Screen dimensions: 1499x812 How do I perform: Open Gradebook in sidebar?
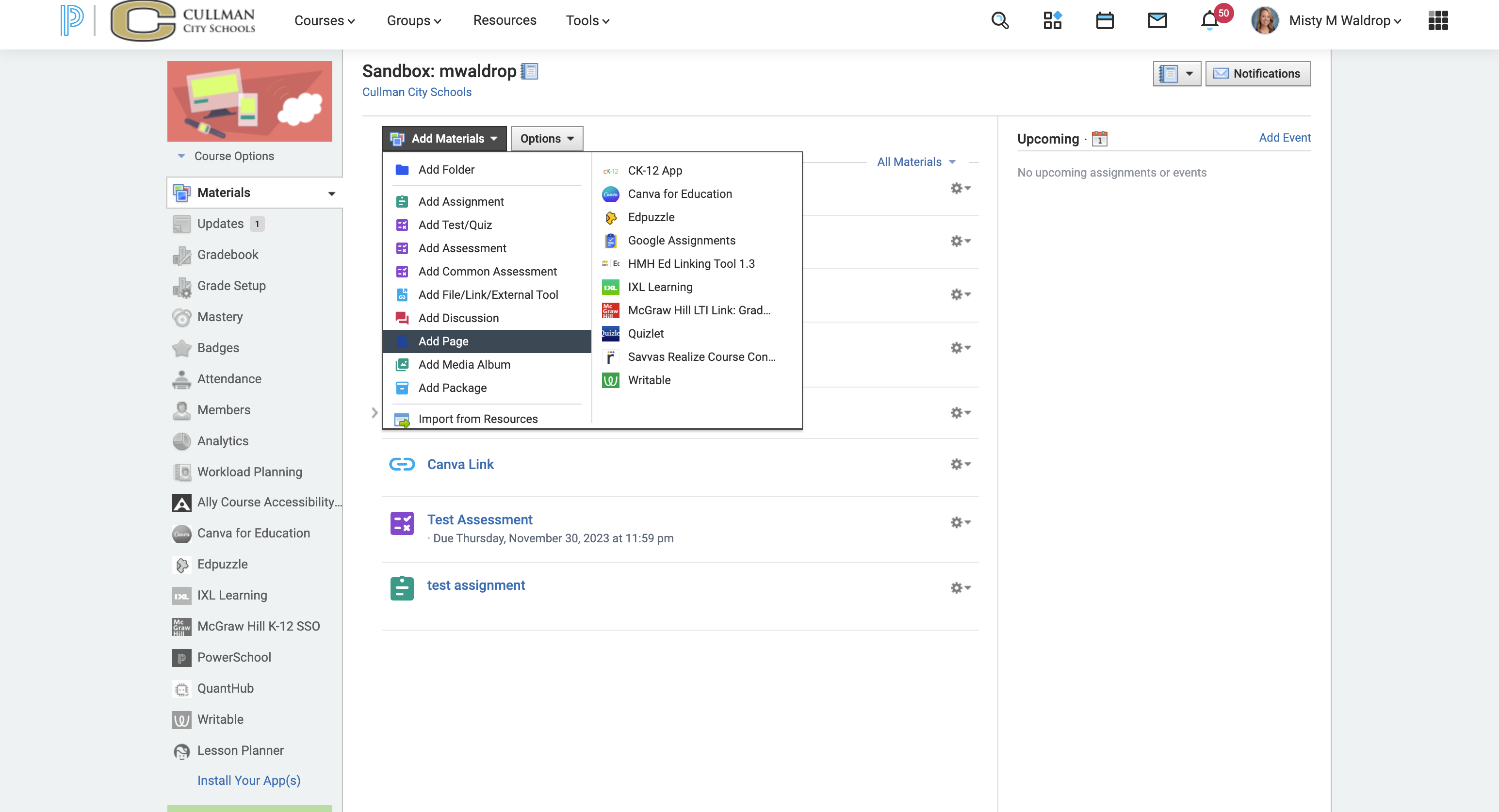pyautogui.click(x=228, y=255)
